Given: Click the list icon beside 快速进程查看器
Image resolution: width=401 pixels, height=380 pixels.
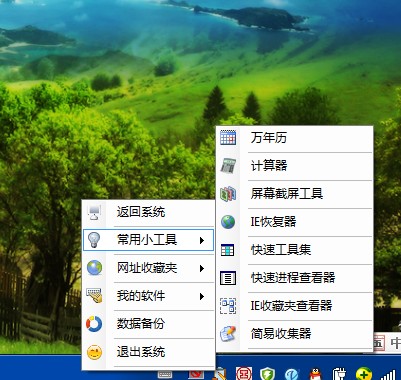Looking at the screenshot, I should (x=228, y=278).
